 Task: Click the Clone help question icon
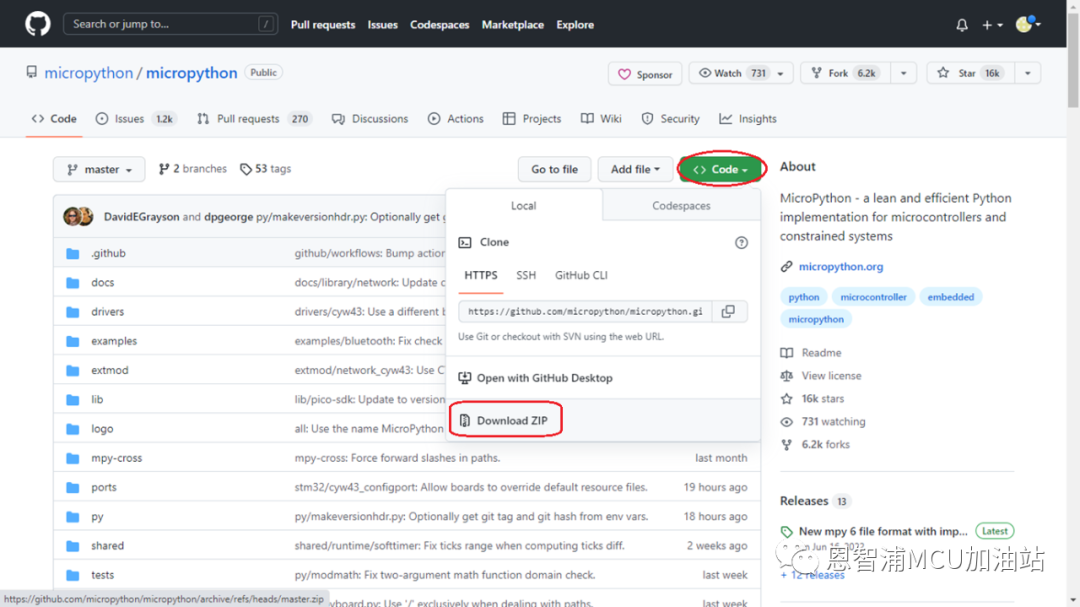point(741,243)
